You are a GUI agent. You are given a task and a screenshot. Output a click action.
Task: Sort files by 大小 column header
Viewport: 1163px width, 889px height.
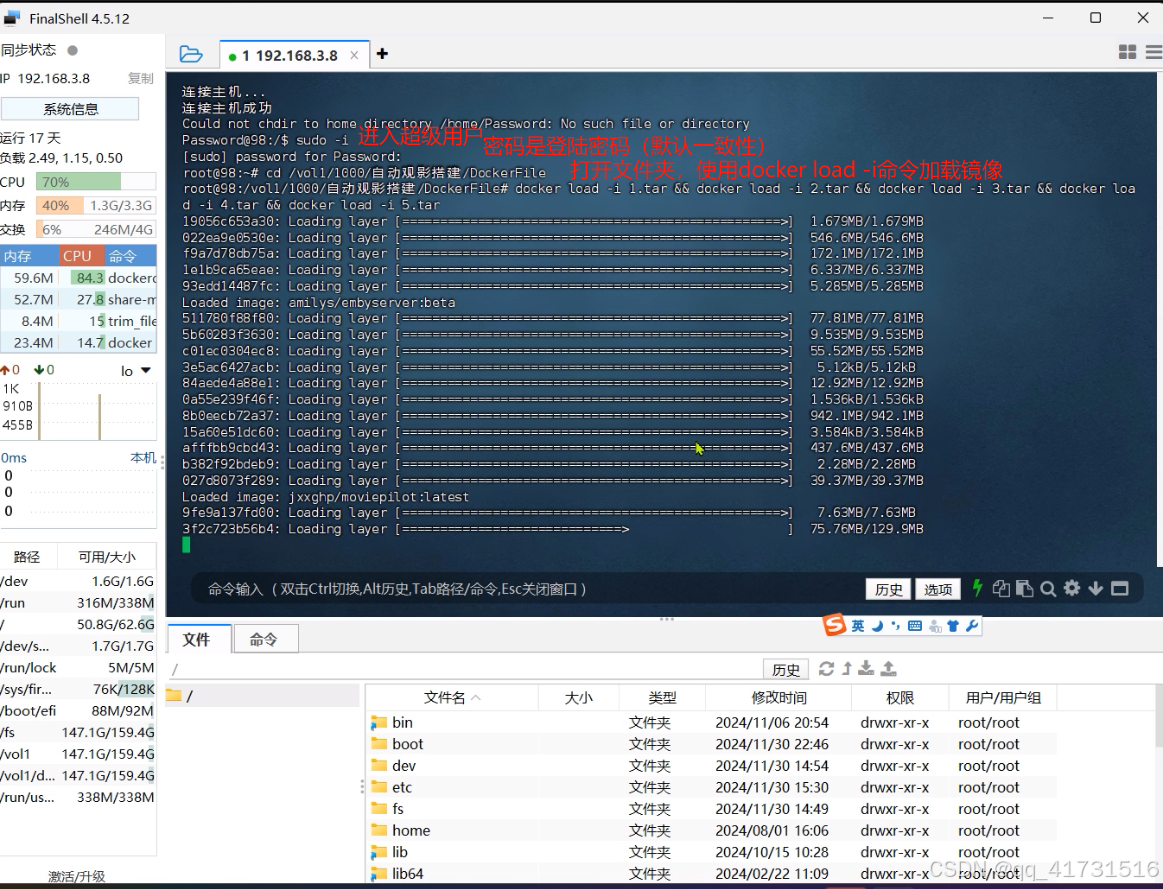[579, 698]
